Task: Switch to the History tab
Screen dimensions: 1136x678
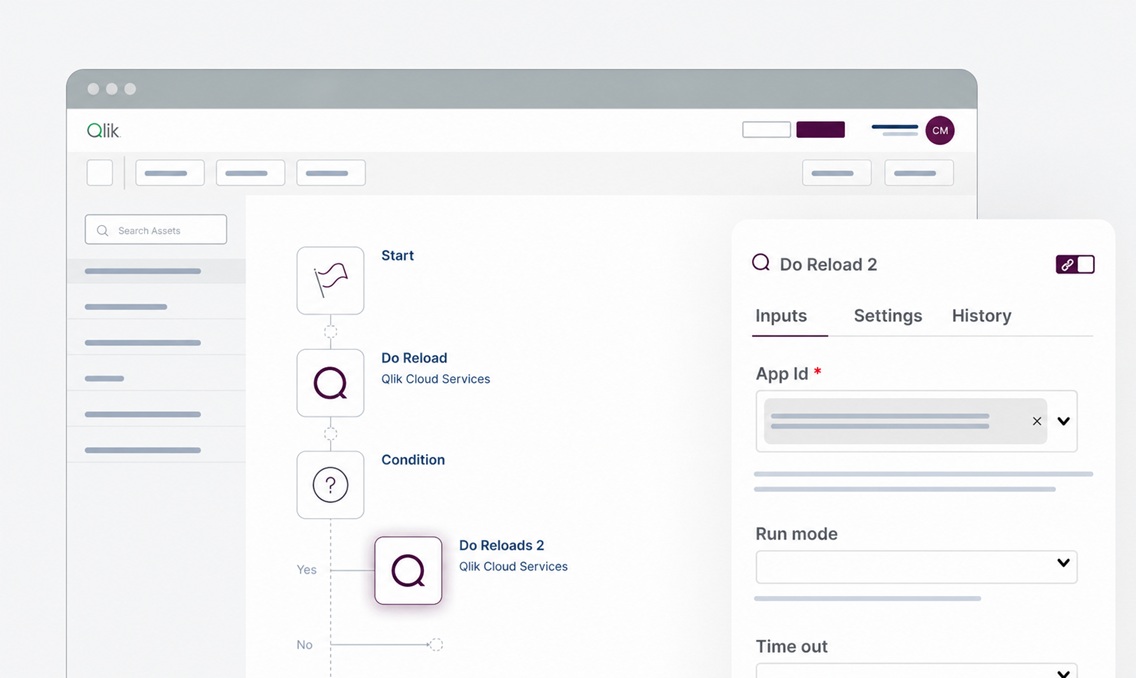Action: tap(982, 316)
